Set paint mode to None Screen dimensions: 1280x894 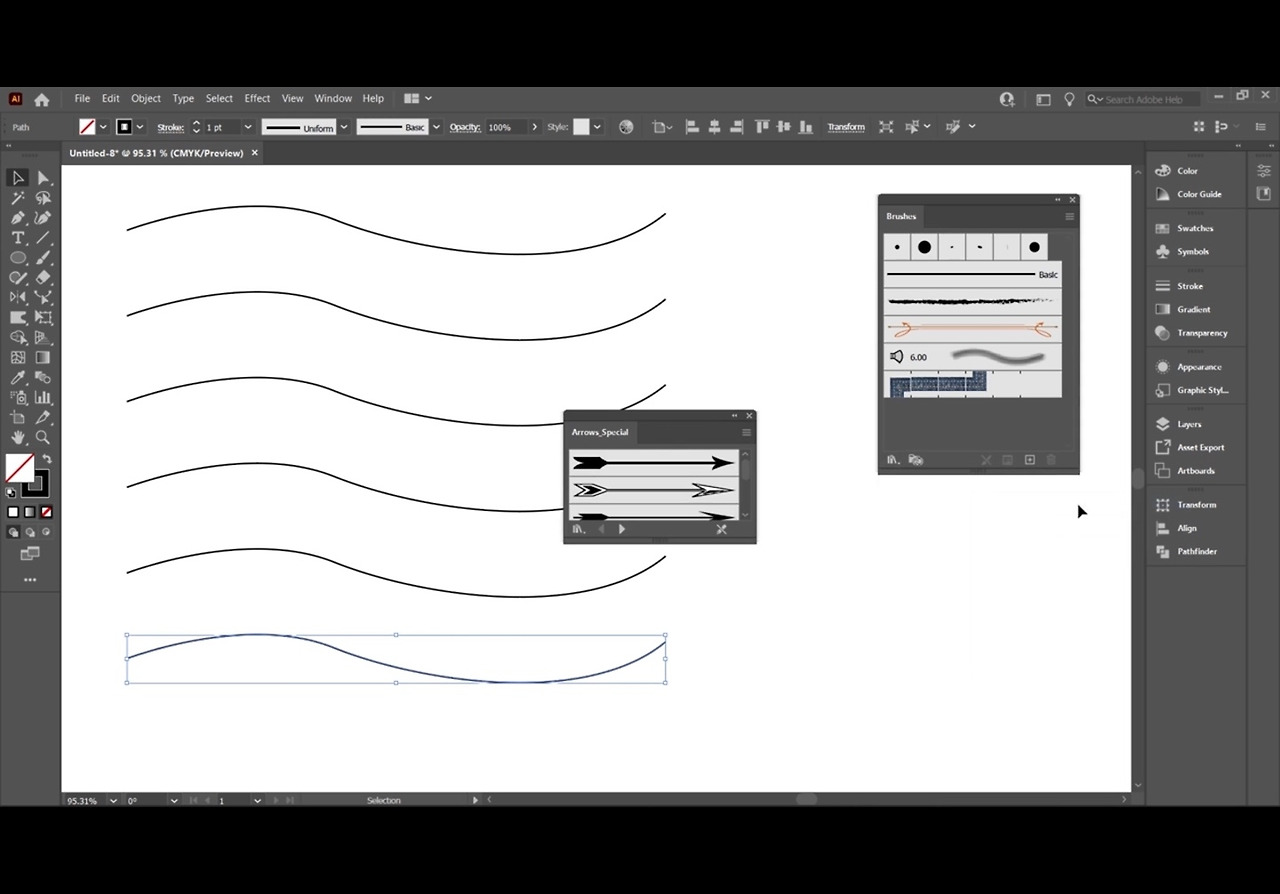pyautogui.click(x=45, y=512)
